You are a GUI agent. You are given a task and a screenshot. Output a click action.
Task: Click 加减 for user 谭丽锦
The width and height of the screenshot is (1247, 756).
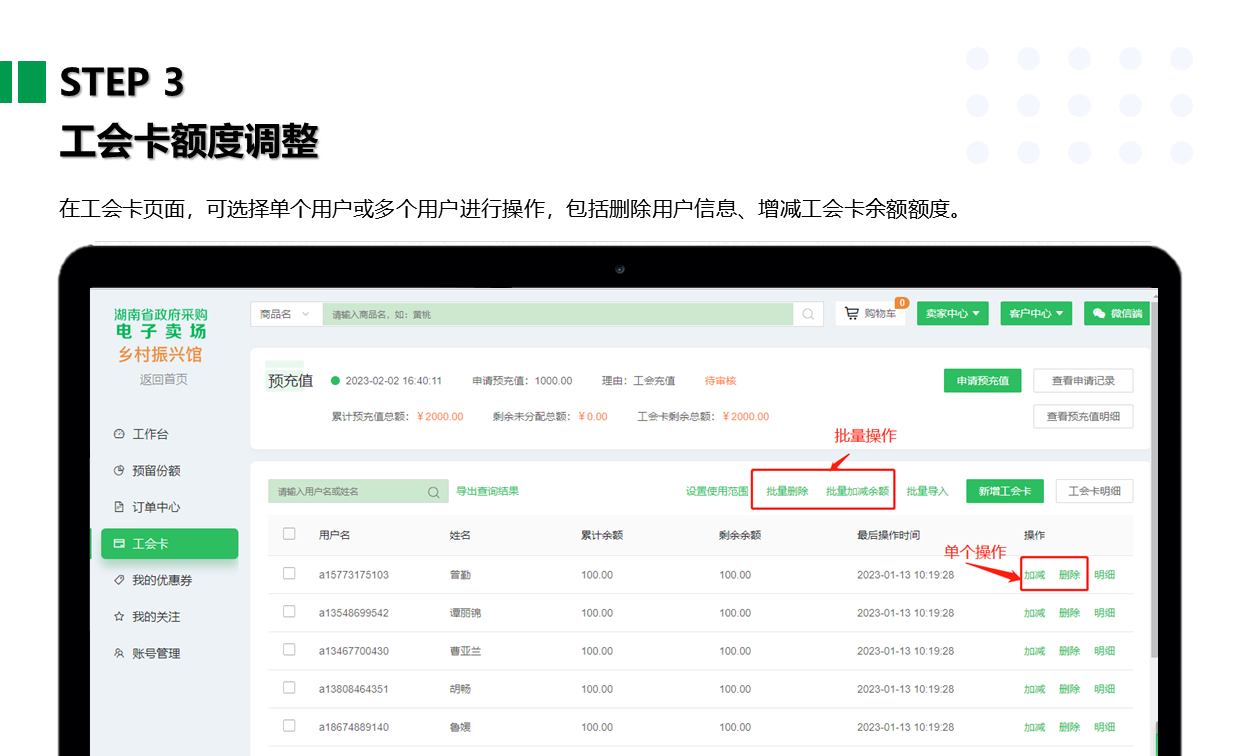click(x=1034, y=613)
